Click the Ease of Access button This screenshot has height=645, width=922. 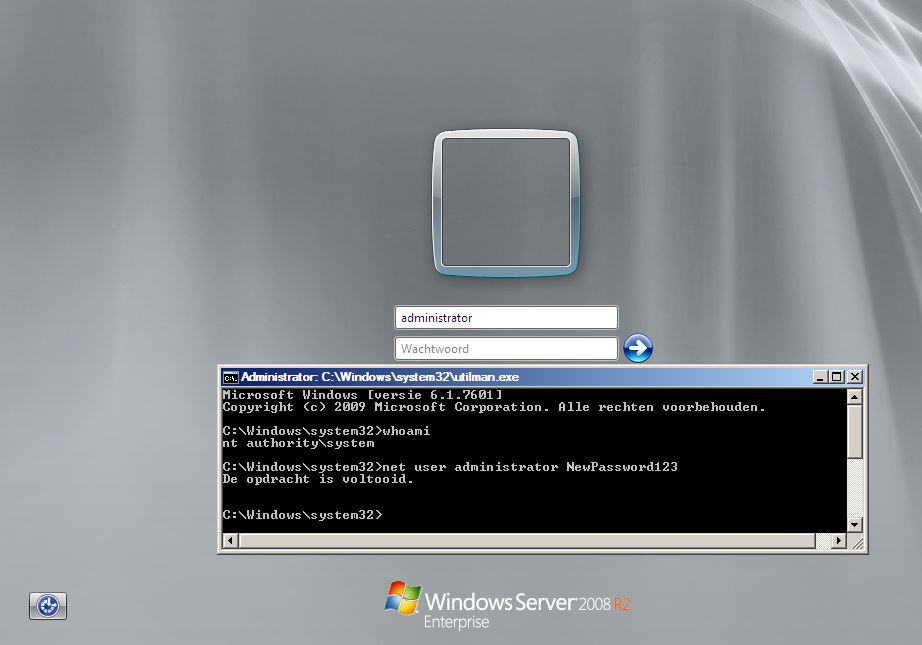point(48,606)
